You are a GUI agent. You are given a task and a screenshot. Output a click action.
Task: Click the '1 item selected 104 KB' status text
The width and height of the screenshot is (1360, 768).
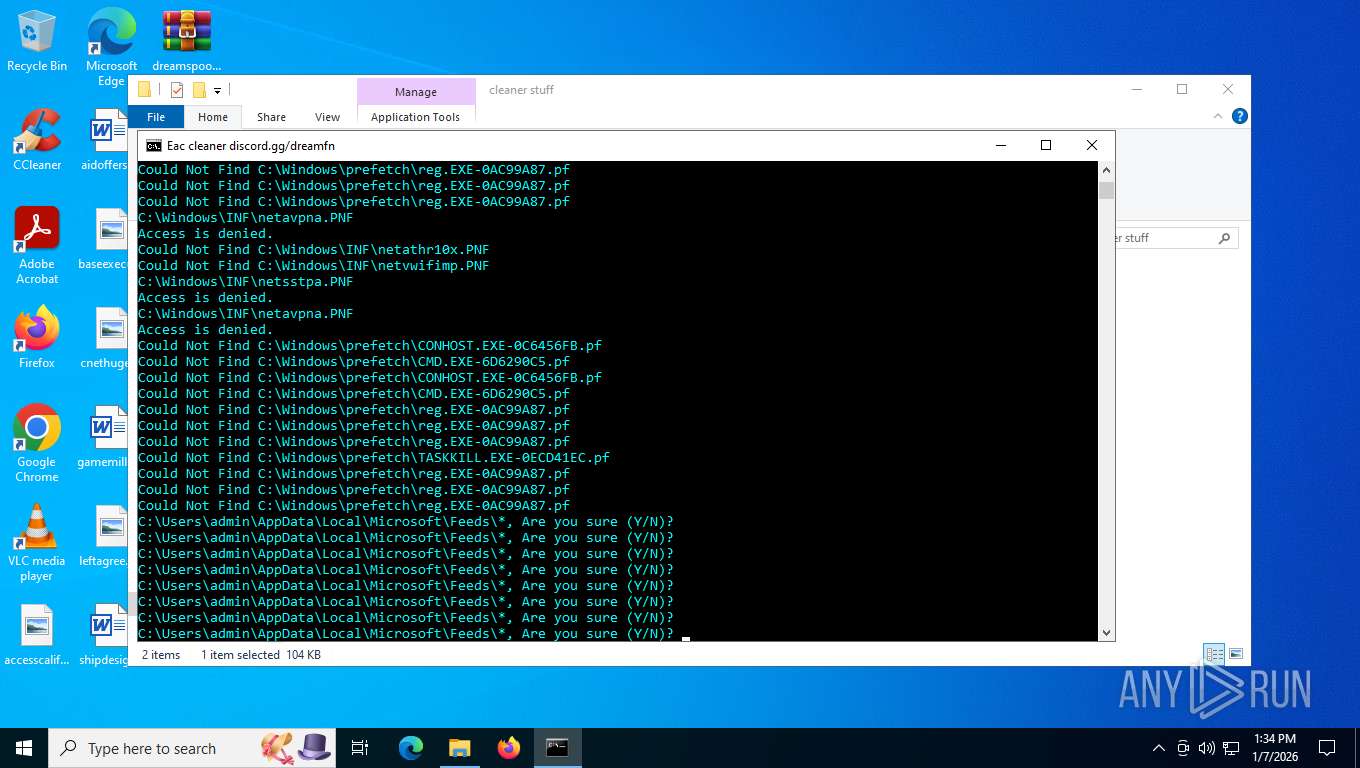[x=261, y=655]
